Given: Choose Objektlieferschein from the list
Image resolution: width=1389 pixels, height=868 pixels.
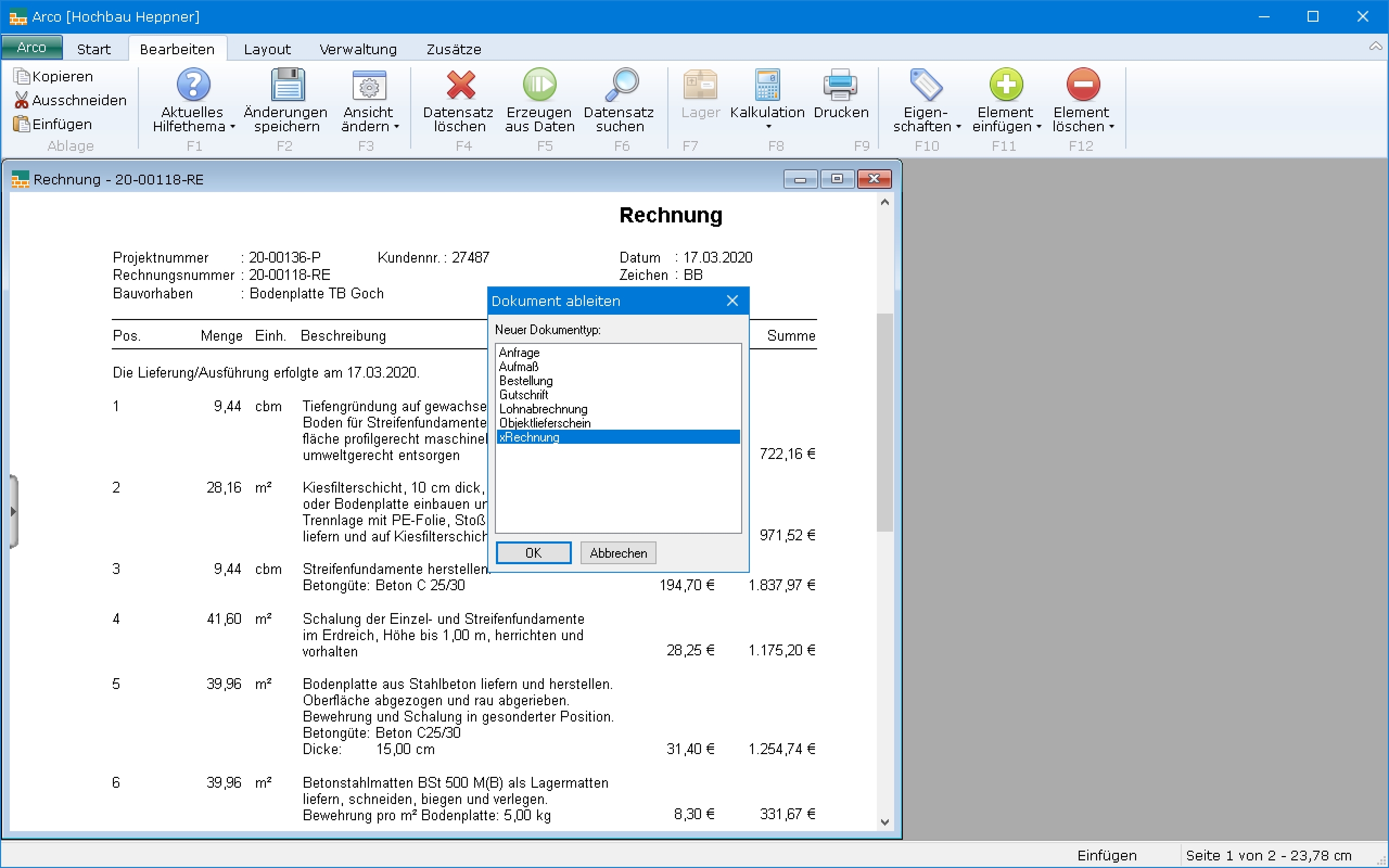Looking at the screenshot, I should [x=544, y=423].
